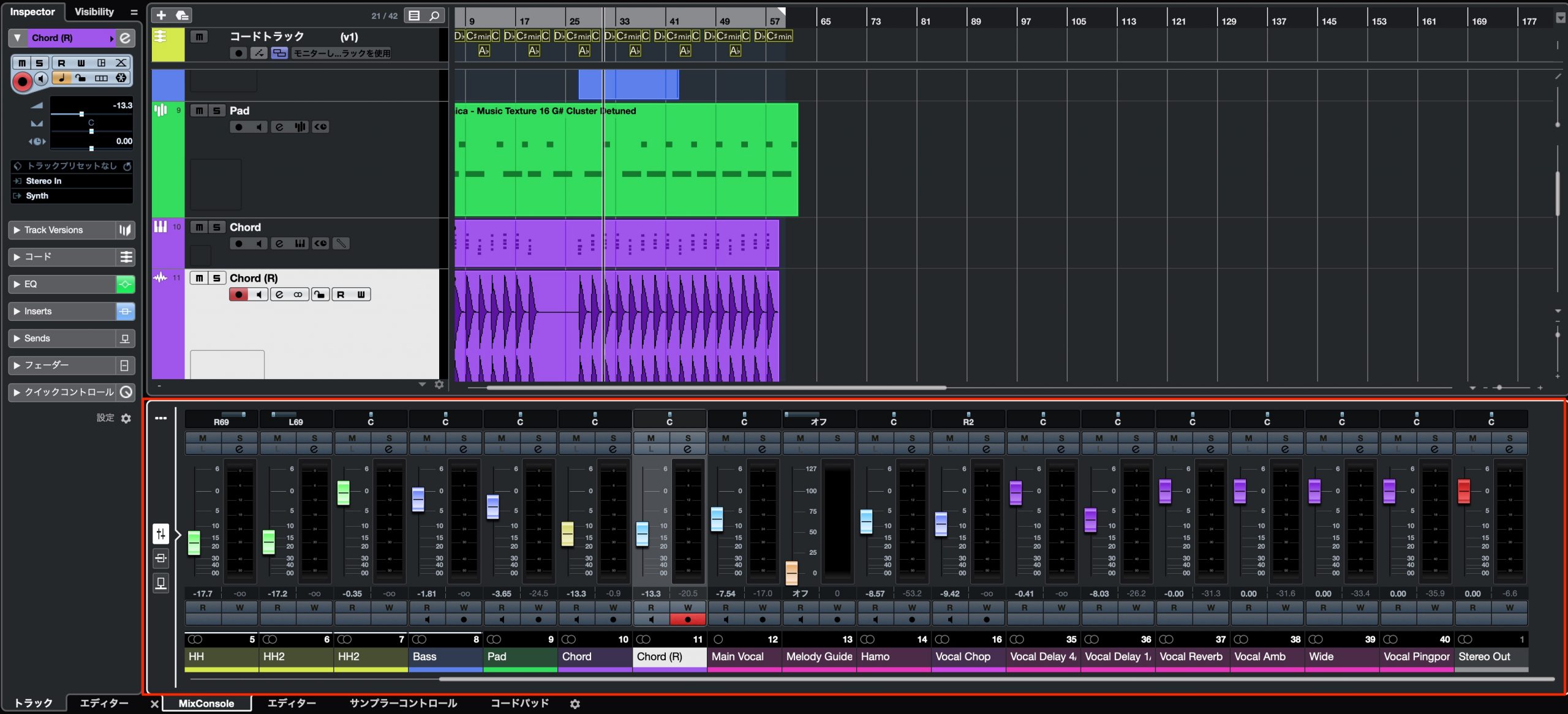Solo the Chord track in track list
Image resolution: width=1568 pixels, height=714 pixels.
click(x=216, y=227)
